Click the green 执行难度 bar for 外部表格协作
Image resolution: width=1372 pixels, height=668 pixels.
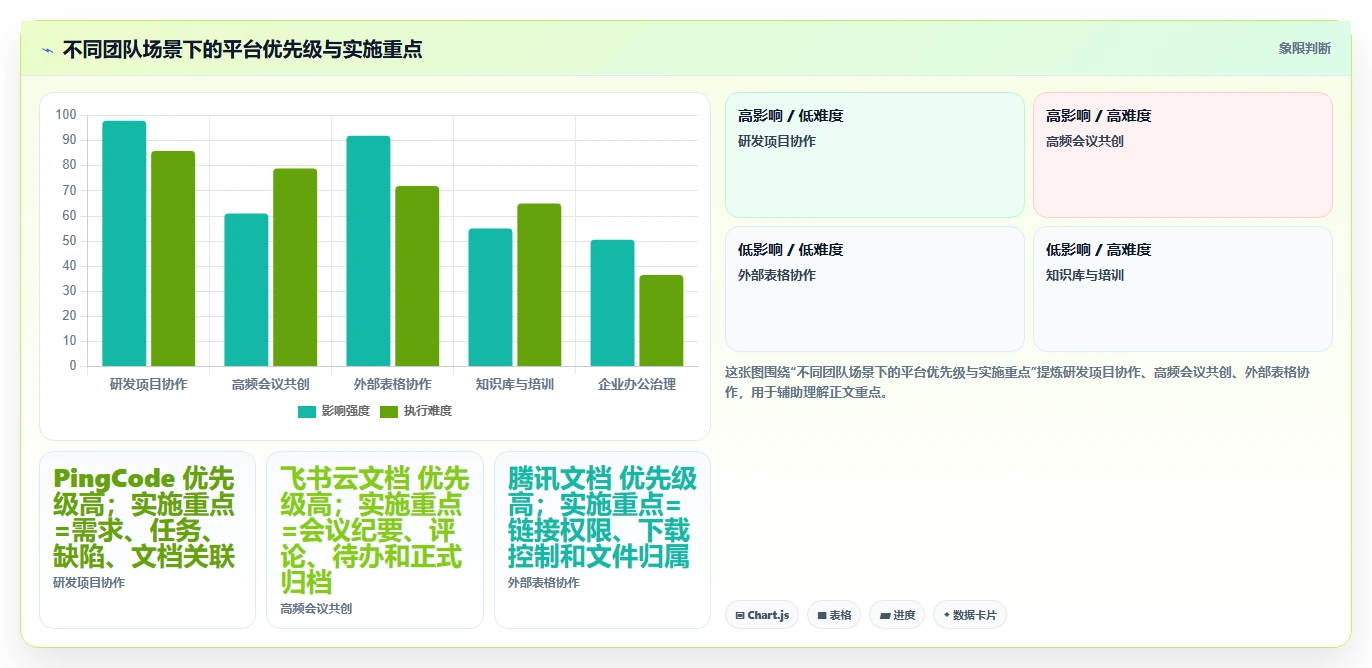click(x=417, y=276)
